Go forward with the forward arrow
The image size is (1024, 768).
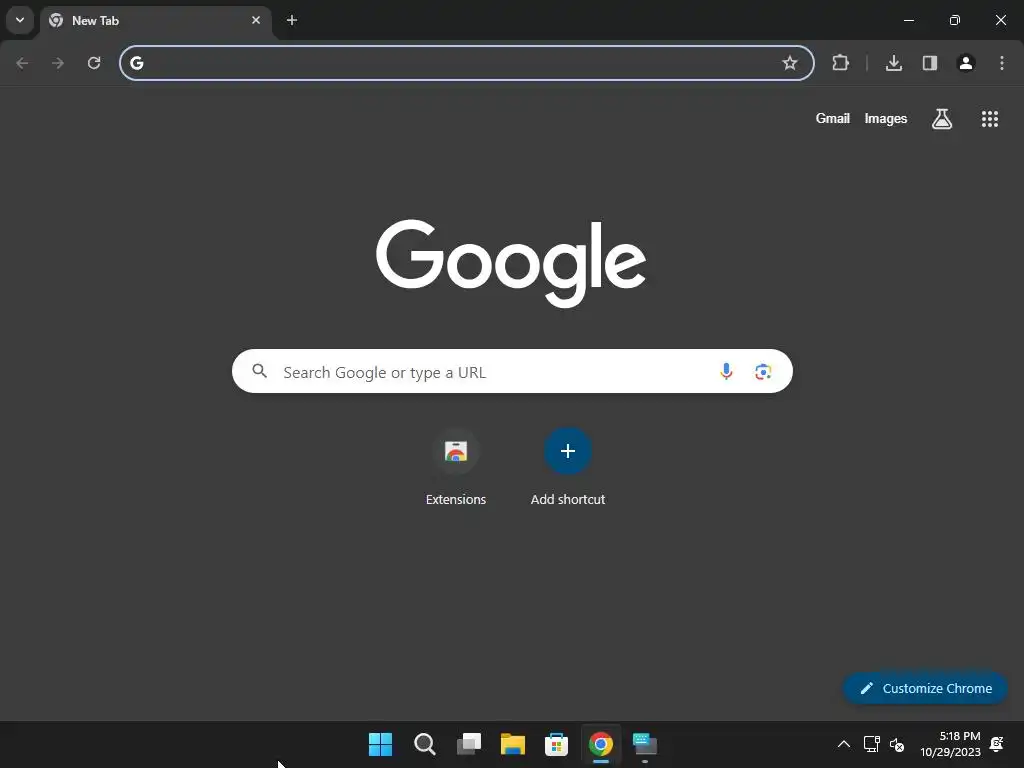coord(58,63)
